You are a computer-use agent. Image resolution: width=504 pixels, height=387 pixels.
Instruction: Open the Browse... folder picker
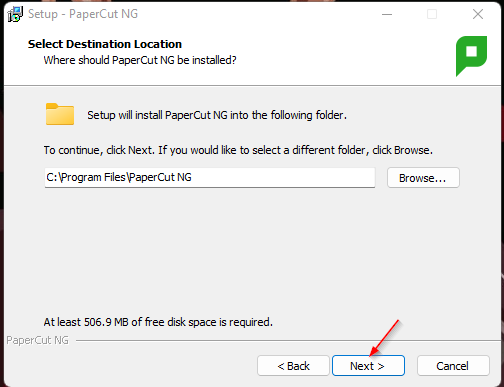pyautogui.click(x=423, y=178)
